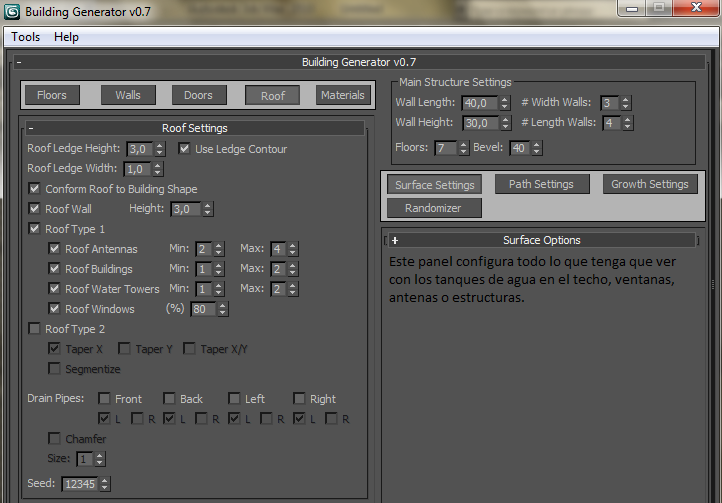Image resolution: width=722 pixels, height=503 pixels.
Task: Switch to the Materials settings tab
Action: pyautogui.click(x=342, y=95)
